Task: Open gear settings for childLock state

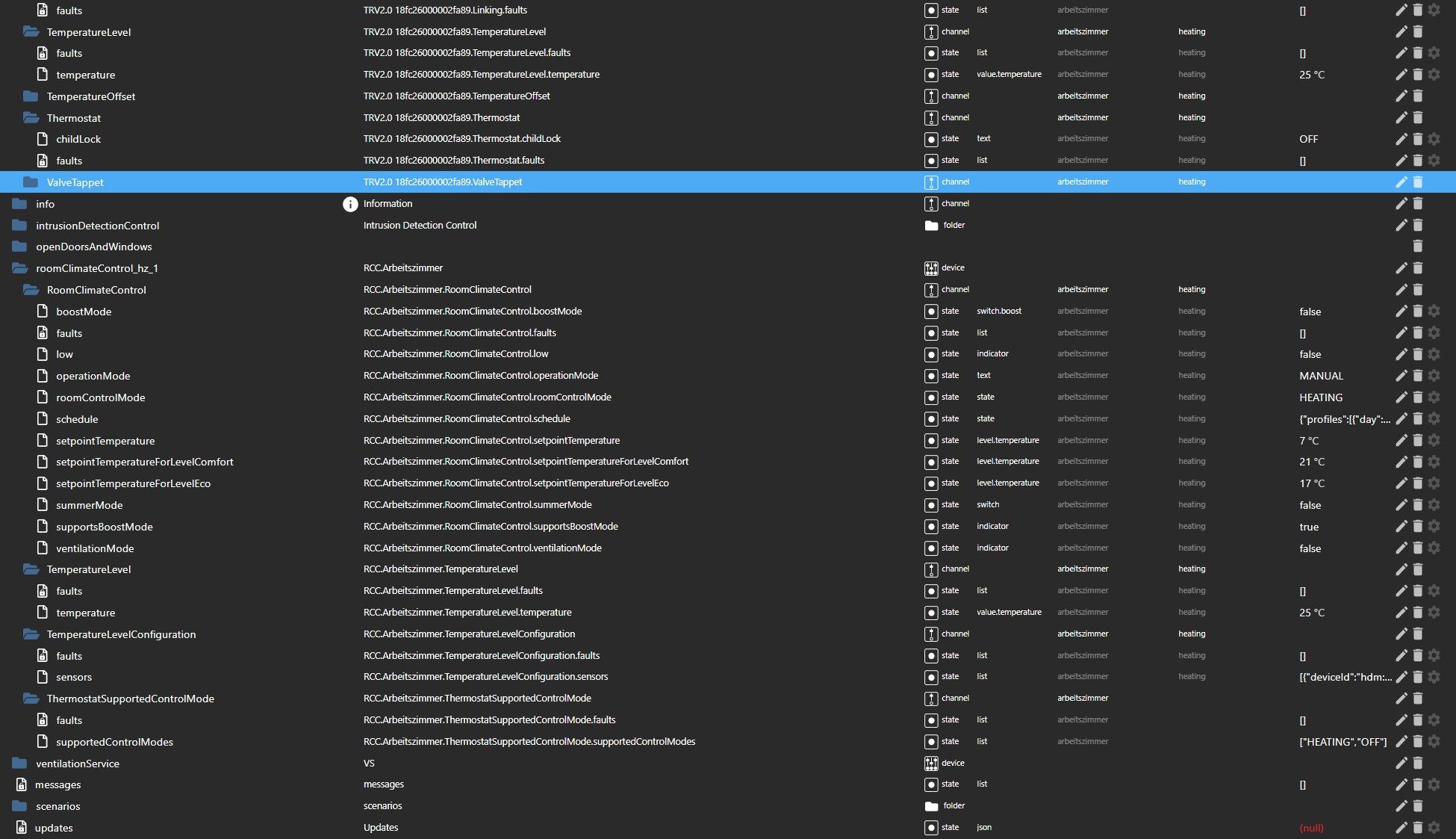Action: point(1434,139)
